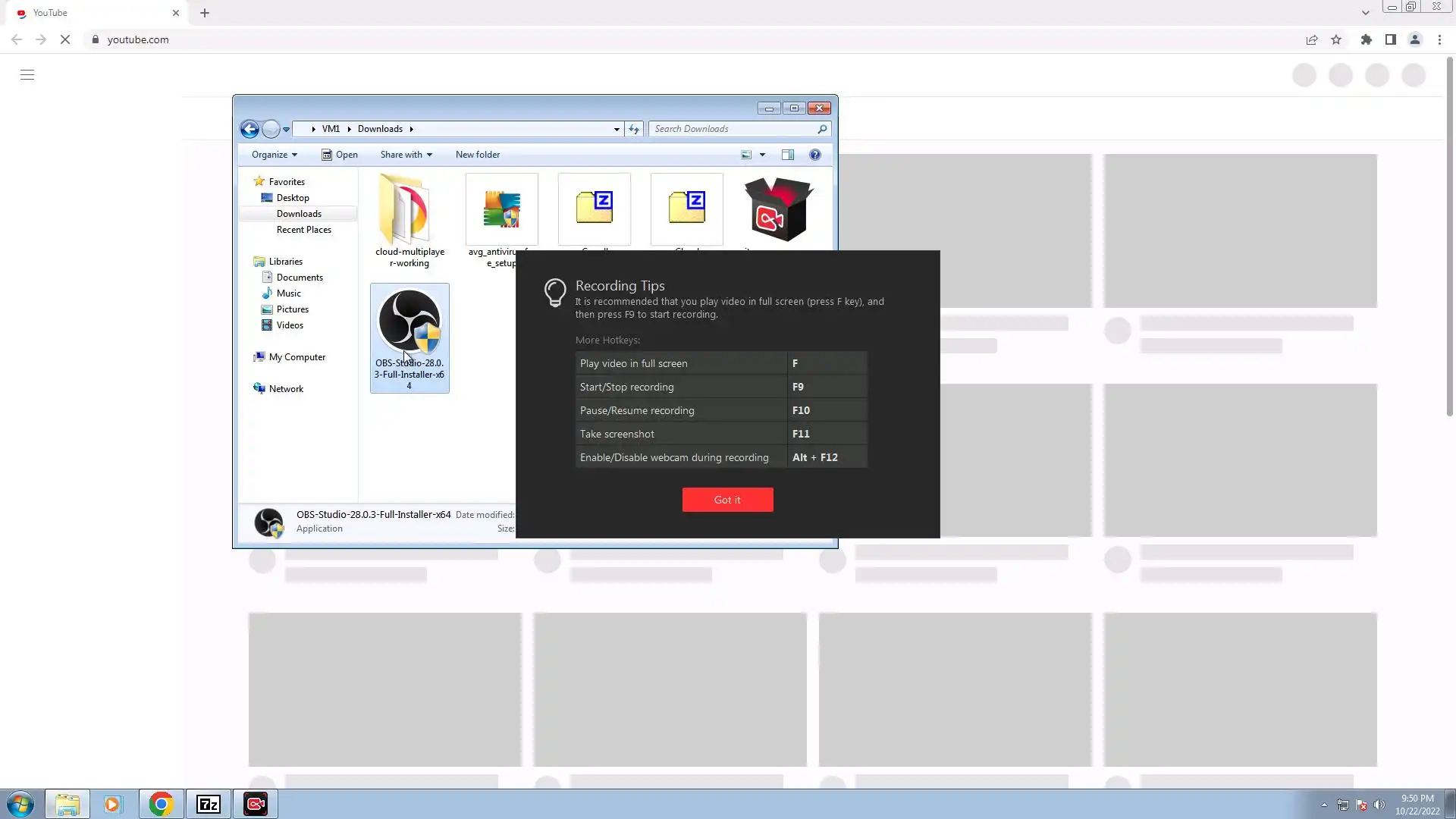Expand the Share with dropdown
The image size is (1456, 819).
tap(406, 155)
